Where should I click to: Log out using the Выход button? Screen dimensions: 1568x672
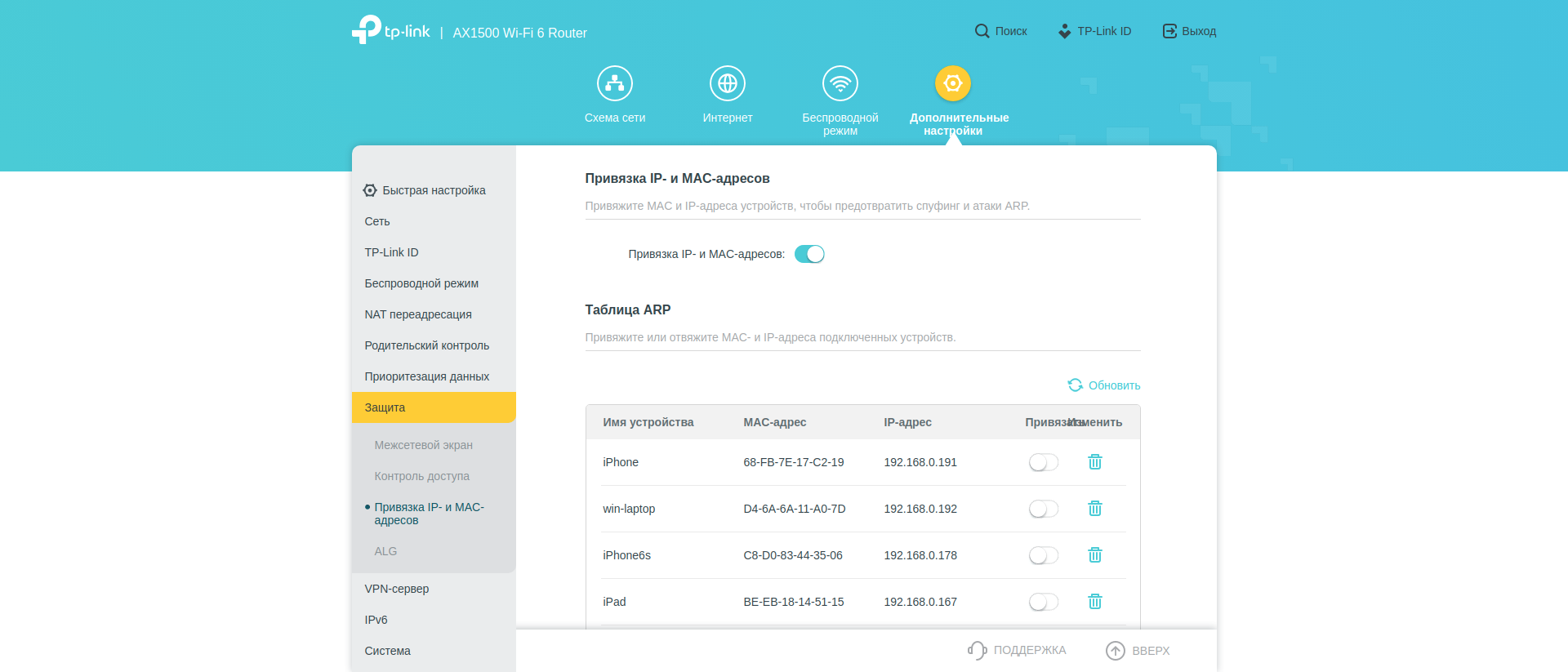(x=1189, y=31)
